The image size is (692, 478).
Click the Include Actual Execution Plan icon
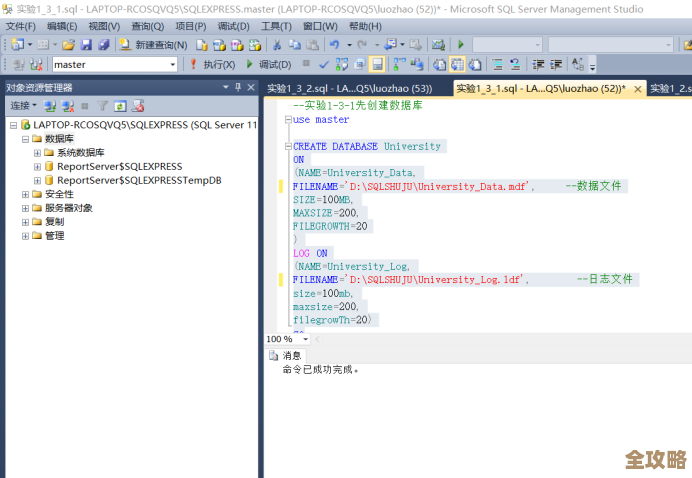(399, 65)
